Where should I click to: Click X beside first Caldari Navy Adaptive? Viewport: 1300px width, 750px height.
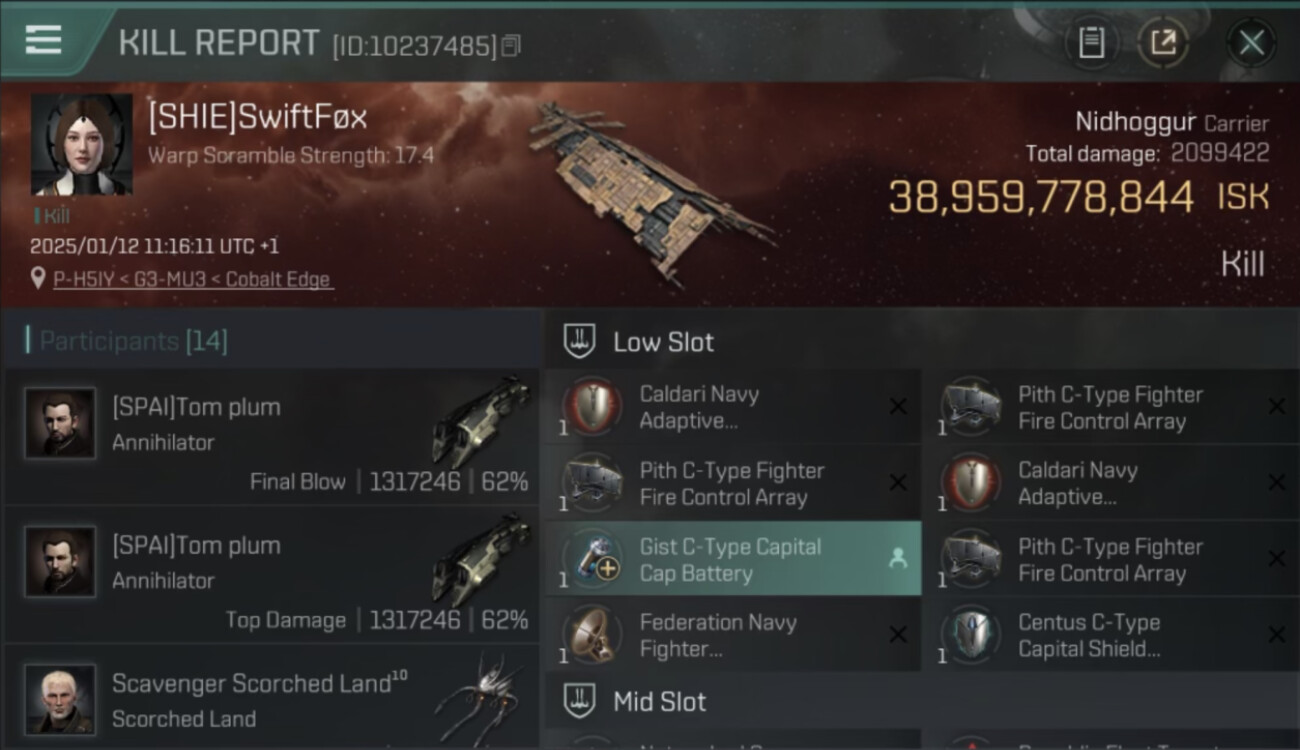tap(898, 407)
